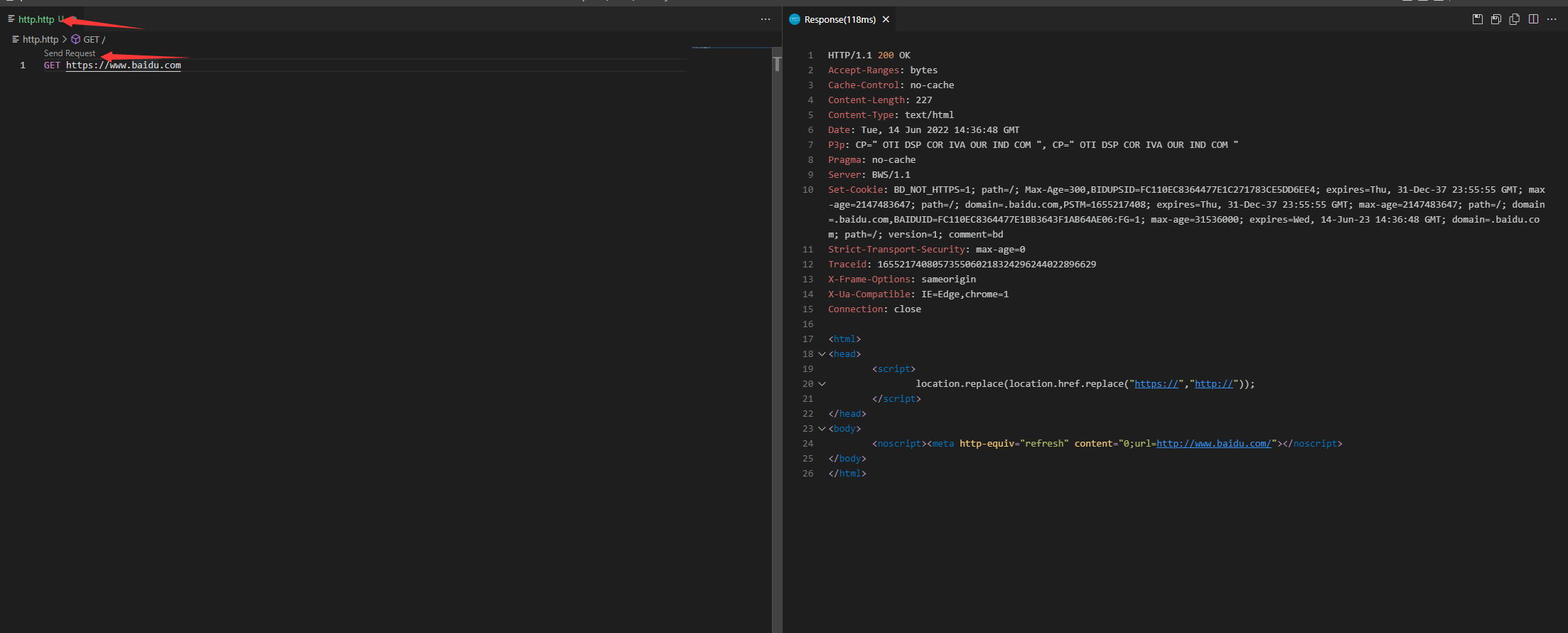Open http://www.baidu.com/ link on line 24
Image resolution: width=1568 pixels, height=633 pixels.
click(1214, 444)
